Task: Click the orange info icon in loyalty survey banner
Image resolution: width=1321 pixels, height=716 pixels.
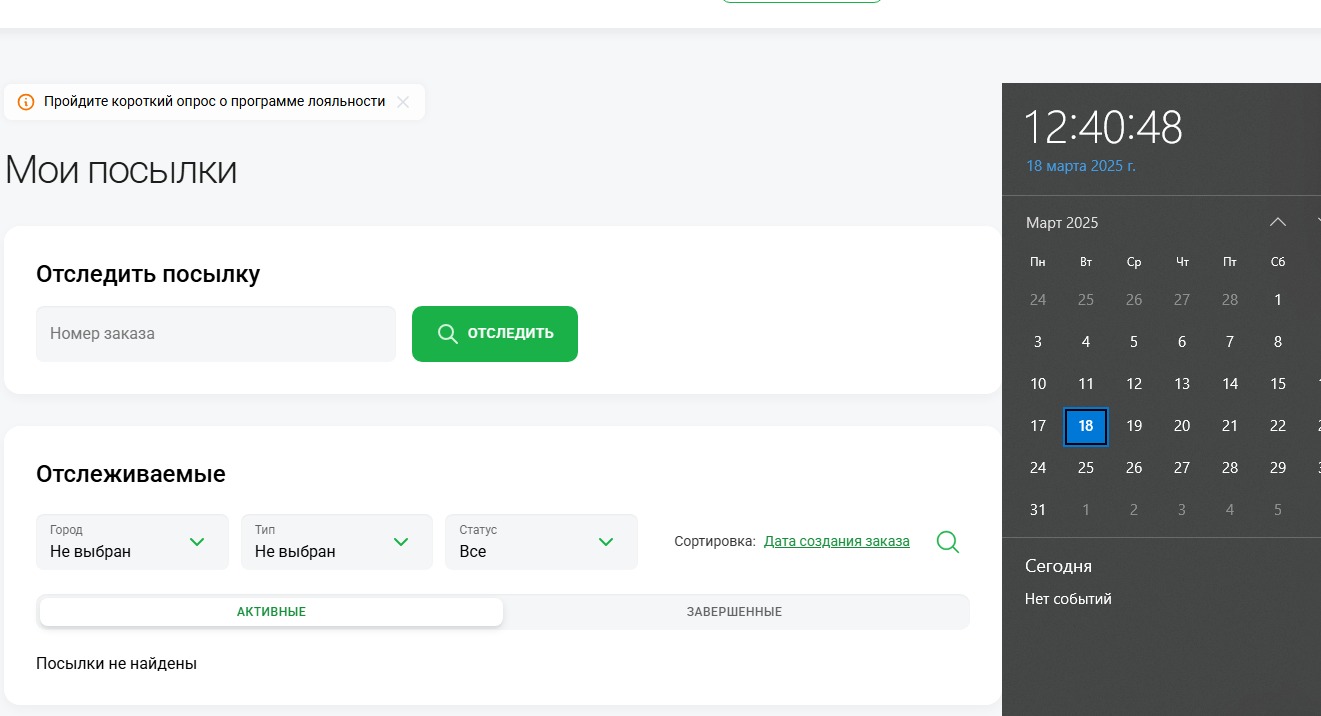Action: click(x=26, y=102)
